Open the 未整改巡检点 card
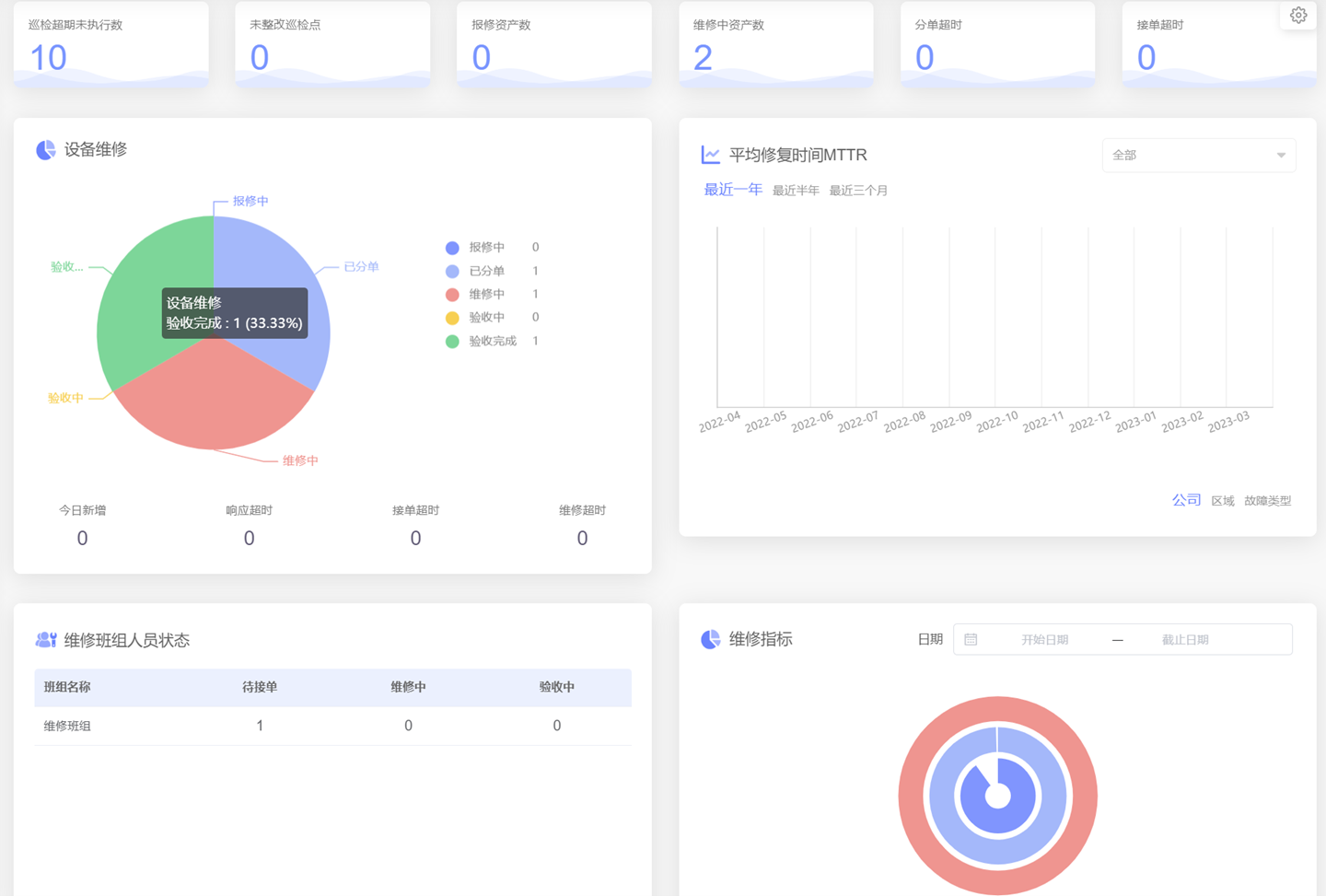This screenshot has width=1326, height=896. tap(332, 45)
